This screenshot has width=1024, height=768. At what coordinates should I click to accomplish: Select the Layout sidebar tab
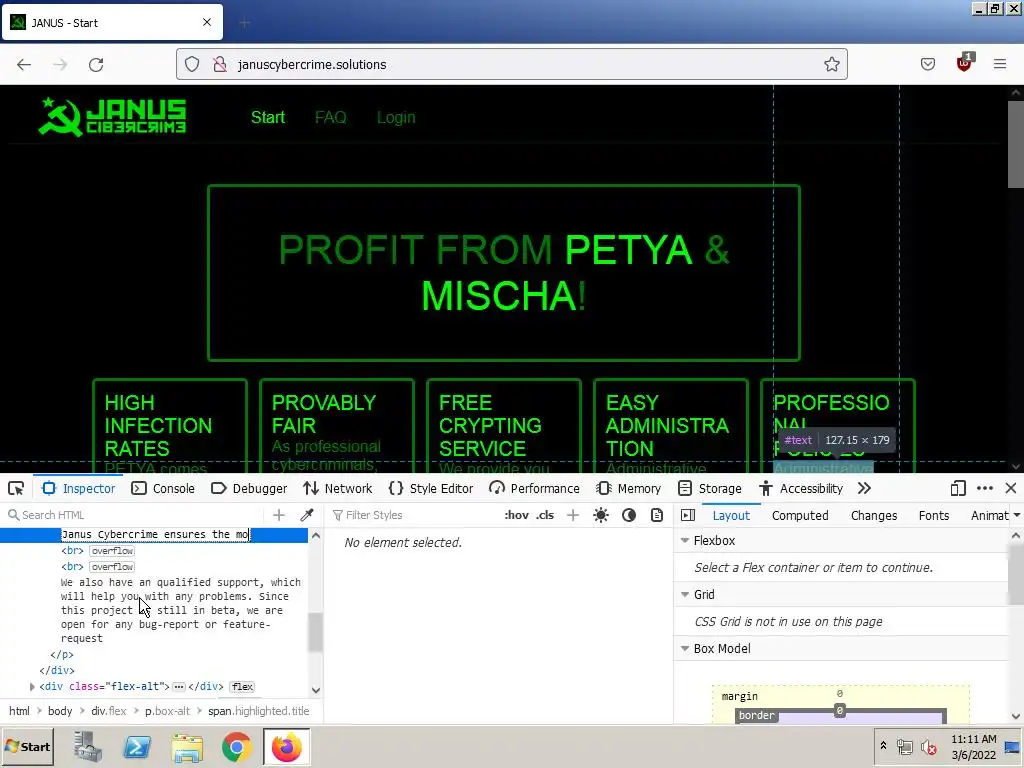[x=731, y=515]
